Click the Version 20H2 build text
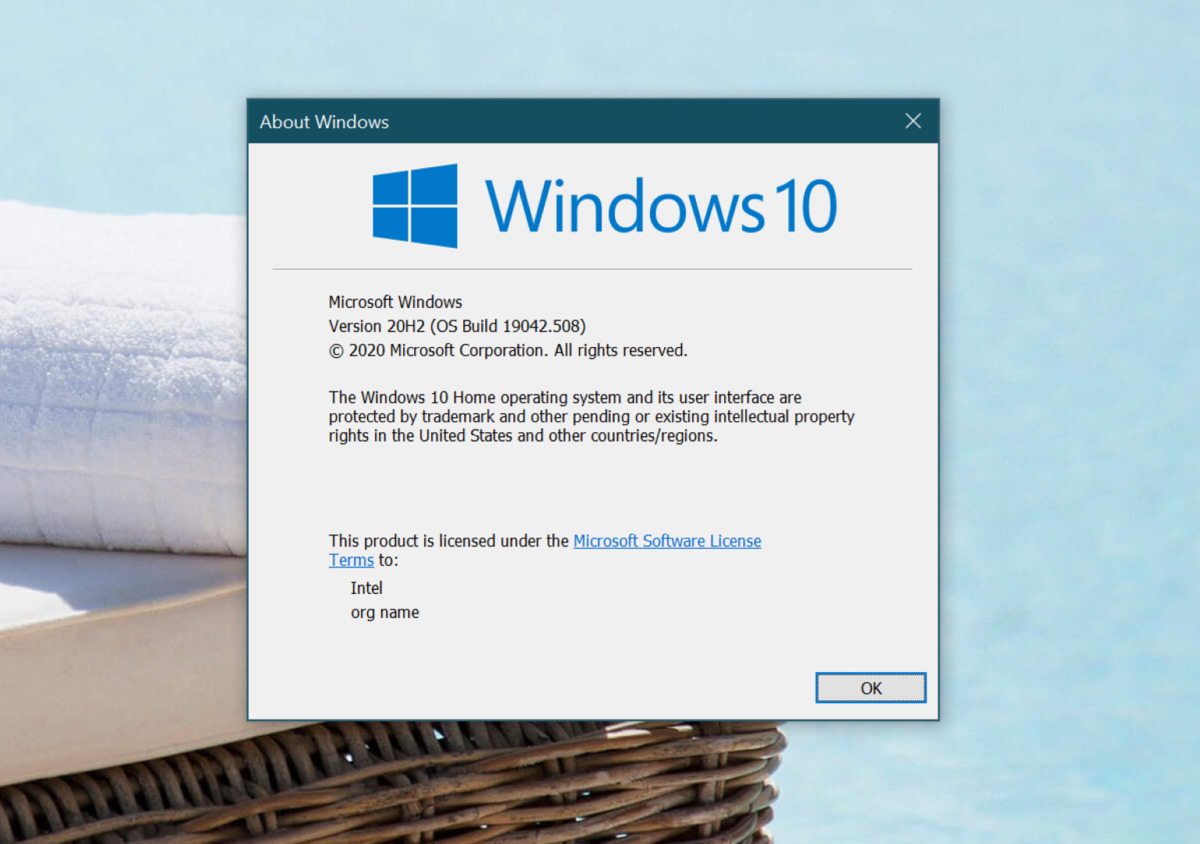 pyautogui.click(x=456, y=326)
